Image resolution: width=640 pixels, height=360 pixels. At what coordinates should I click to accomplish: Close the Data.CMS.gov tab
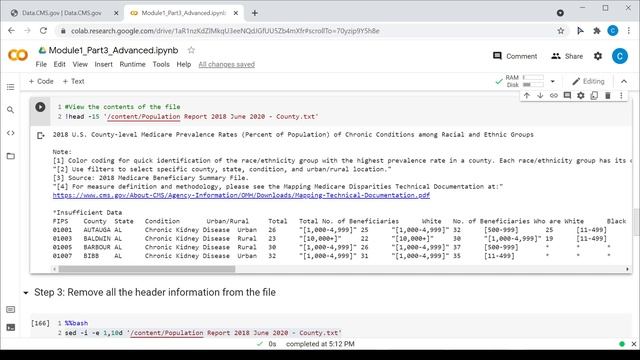[x=116, y=13]
